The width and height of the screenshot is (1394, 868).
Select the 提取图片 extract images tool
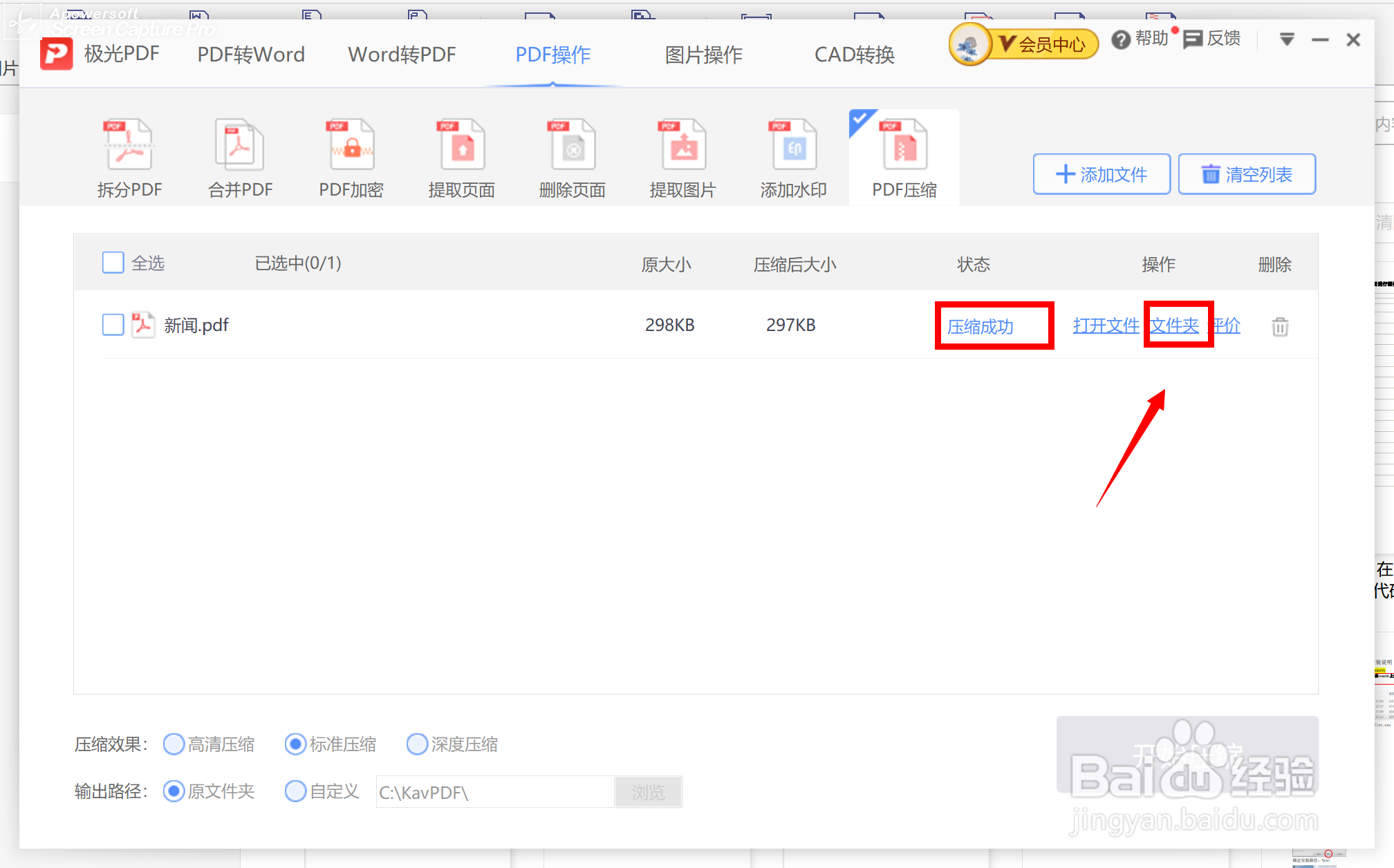[x=682, y=145]
